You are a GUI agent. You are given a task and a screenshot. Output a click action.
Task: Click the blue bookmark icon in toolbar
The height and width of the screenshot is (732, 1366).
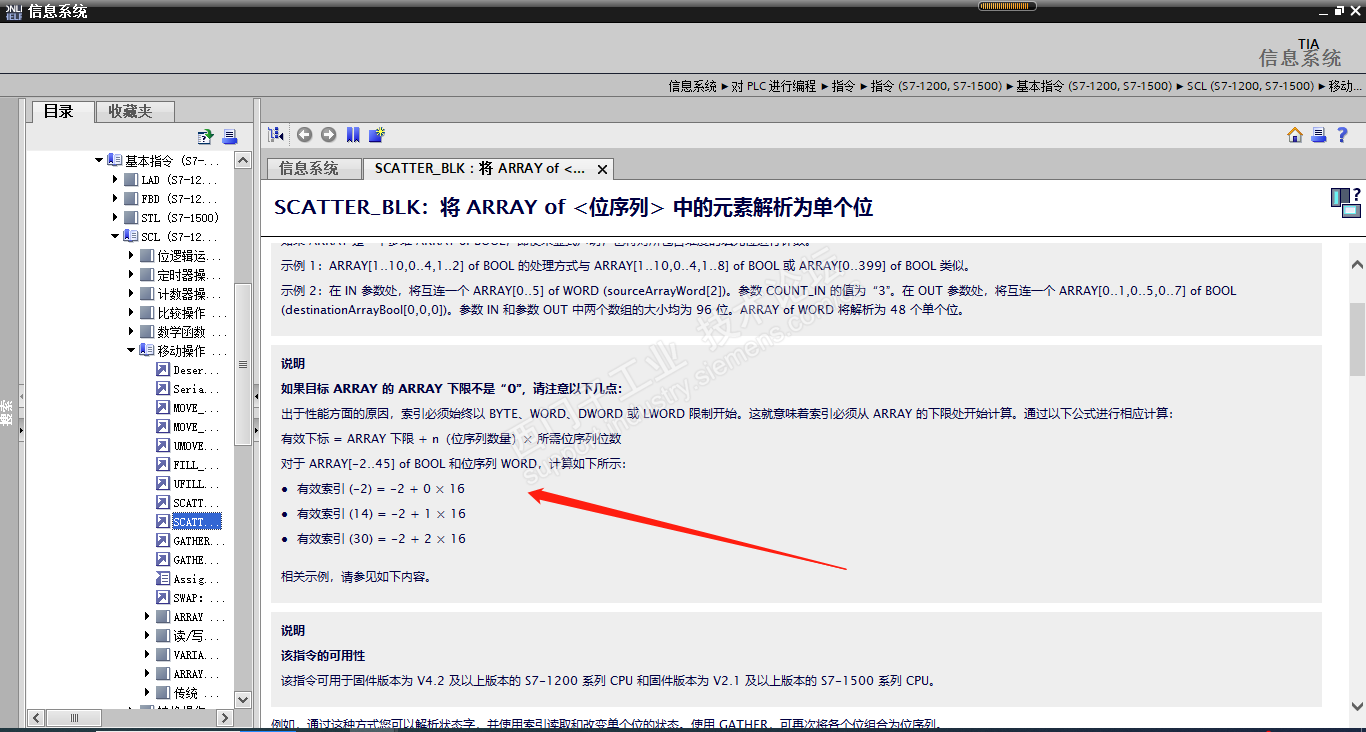(x=352, y=135)
